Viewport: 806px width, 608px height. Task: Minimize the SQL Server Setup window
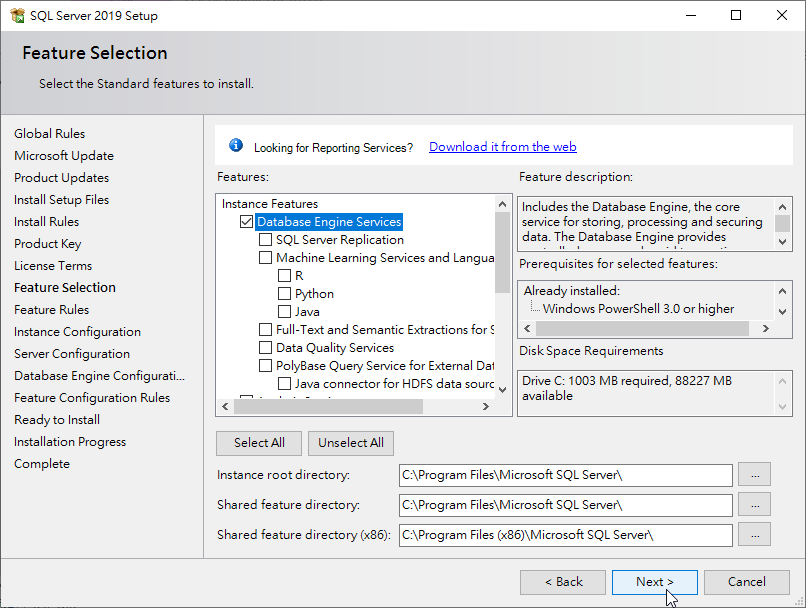click(x=691, y=15)
